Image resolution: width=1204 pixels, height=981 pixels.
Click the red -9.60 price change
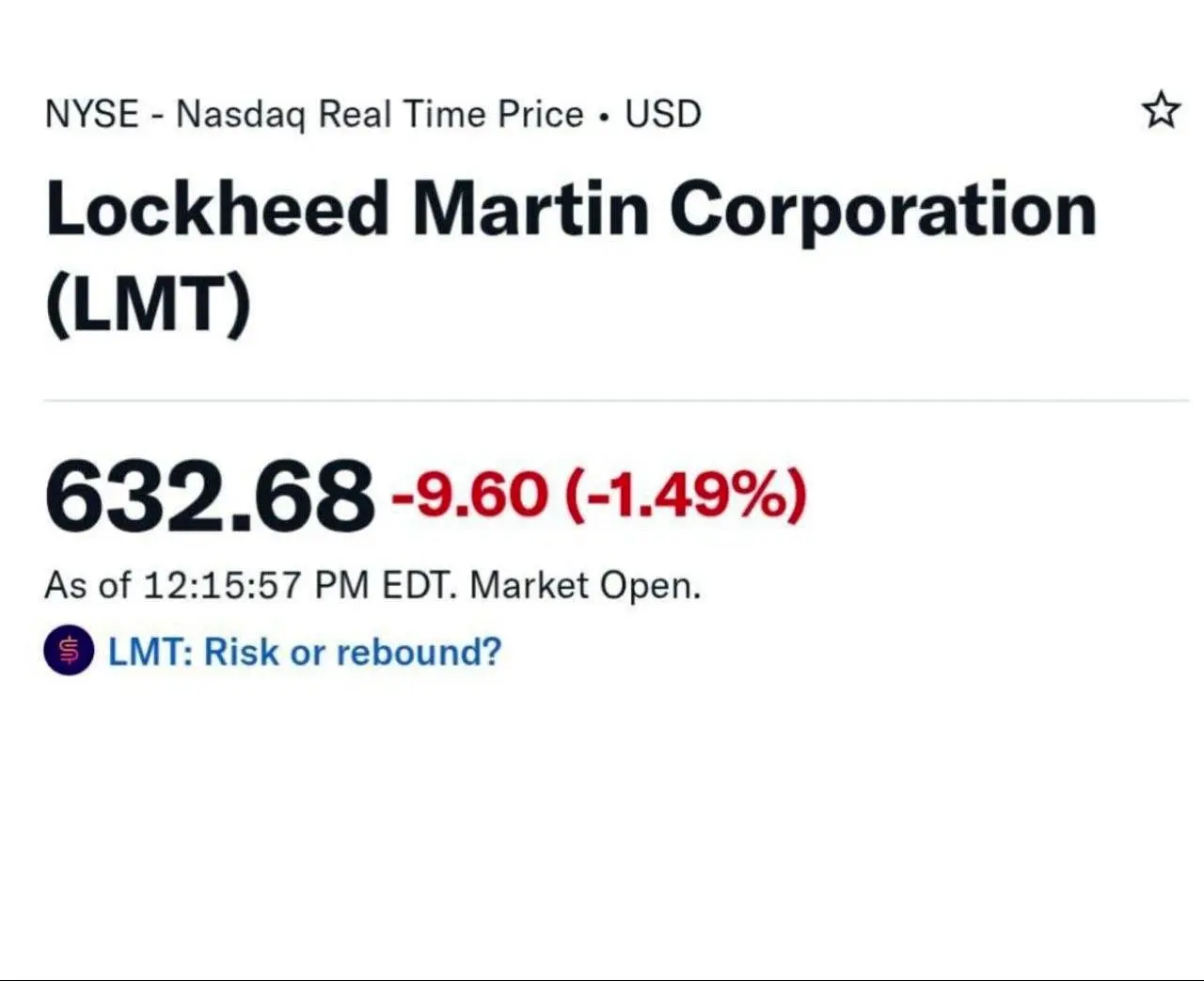click(x=468, y=495)
